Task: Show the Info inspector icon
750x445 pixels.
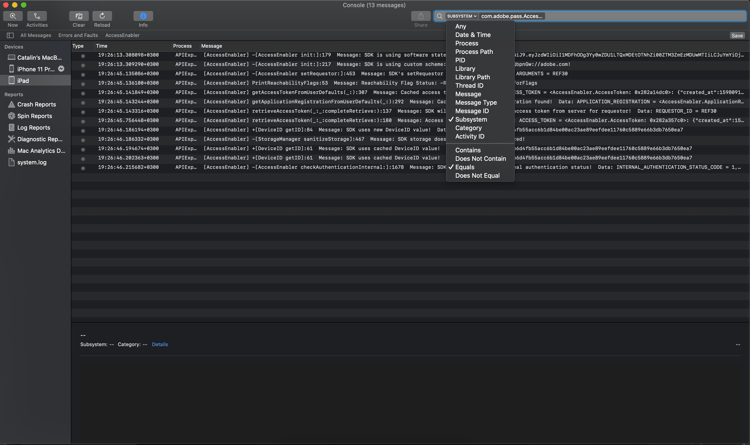Action: coord(143,16)
